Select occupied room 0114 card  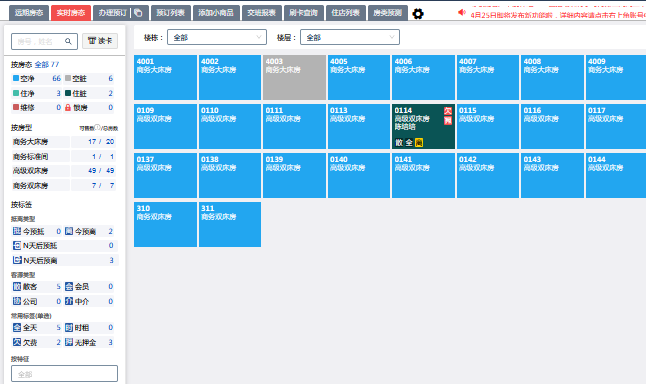[x=423, y=126]
